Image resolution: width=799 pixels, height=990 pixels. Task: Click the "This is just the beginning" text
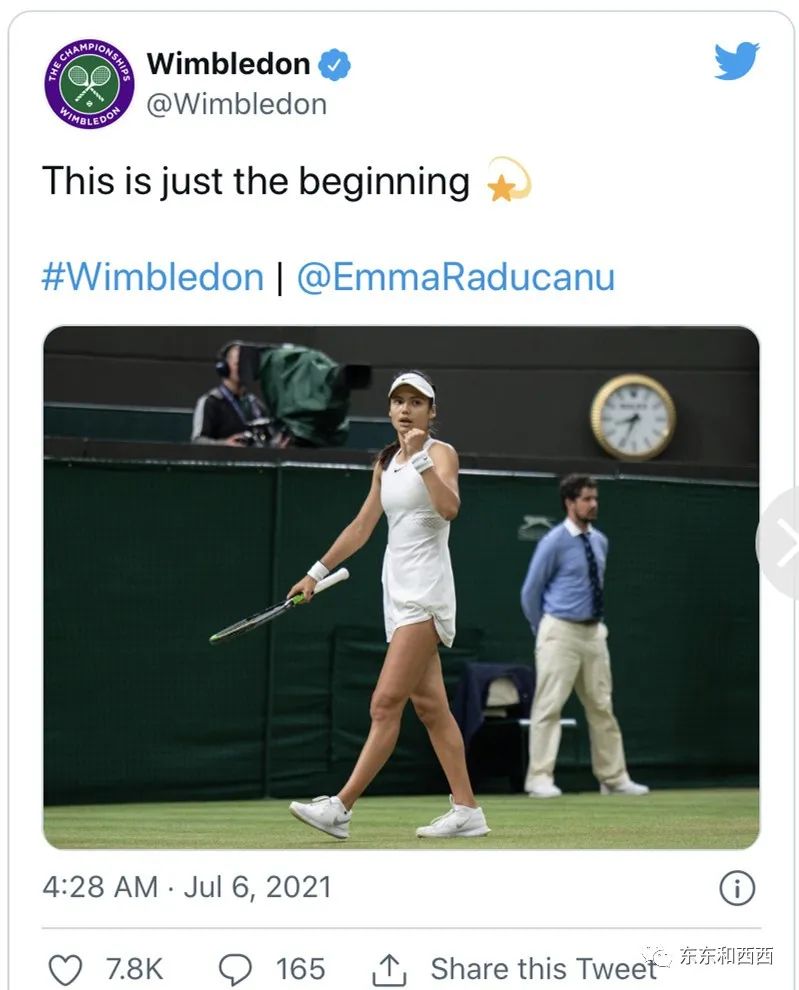(x=256, y=182)
